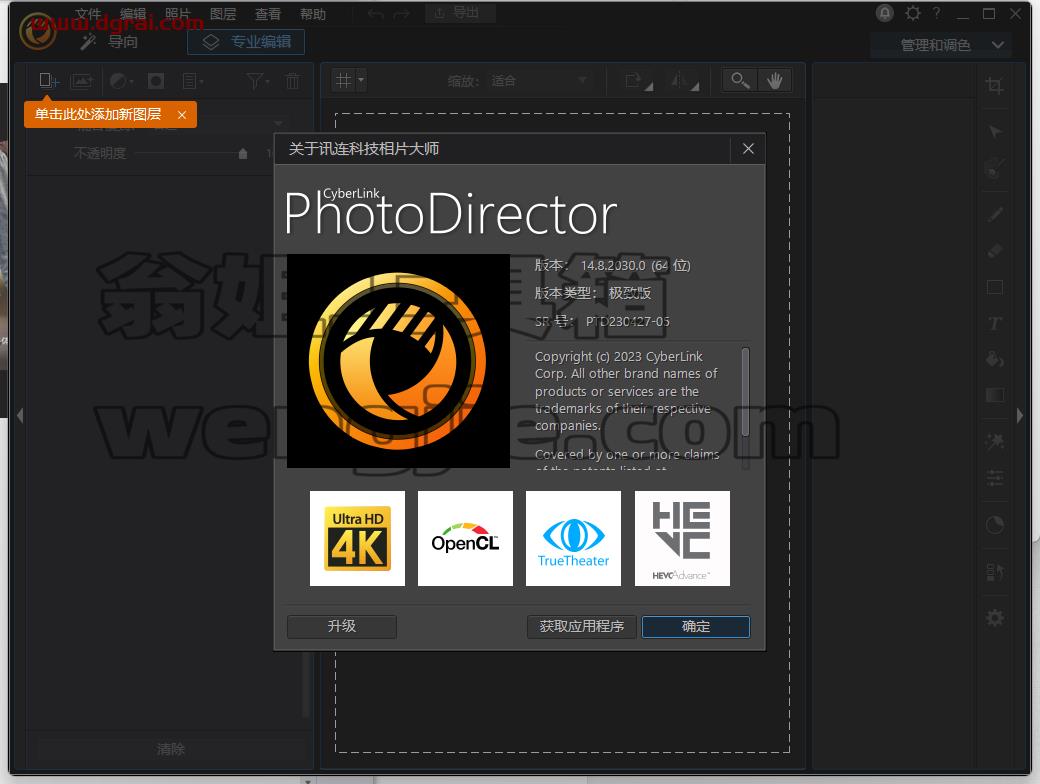Click the 升级 upgrade button

(x=342, y=626)
